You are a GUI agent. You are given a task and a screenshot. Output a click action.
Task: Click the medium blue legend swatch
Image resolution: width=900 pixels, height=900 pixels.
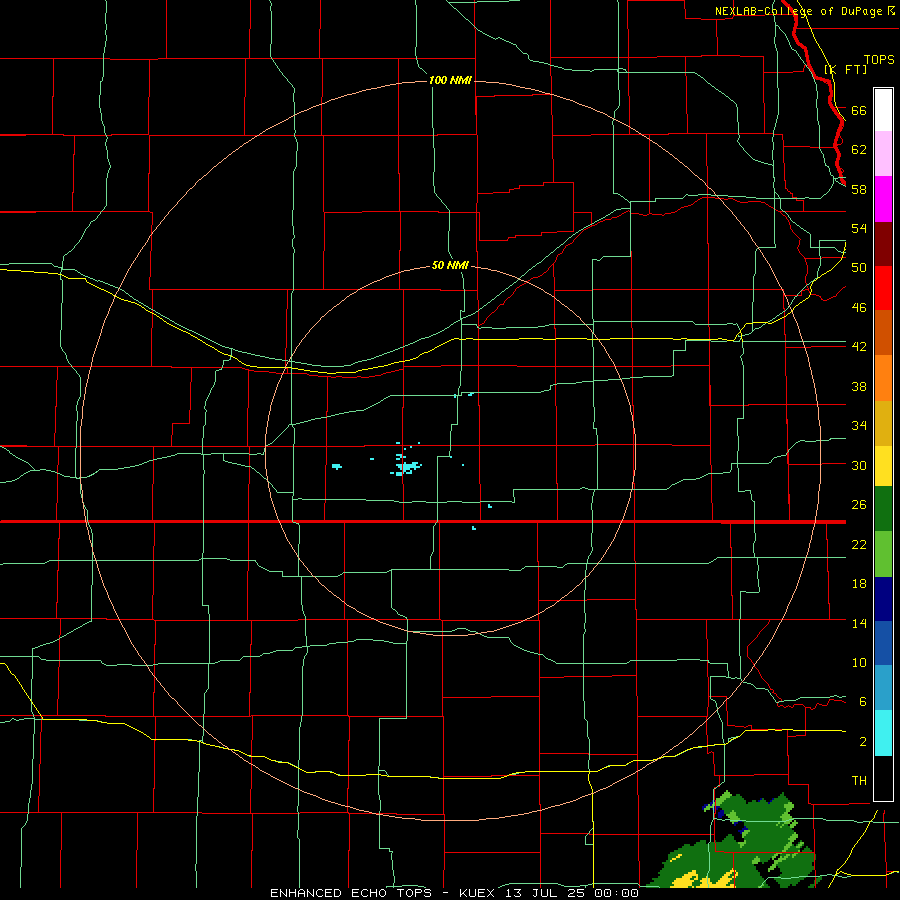883,643
